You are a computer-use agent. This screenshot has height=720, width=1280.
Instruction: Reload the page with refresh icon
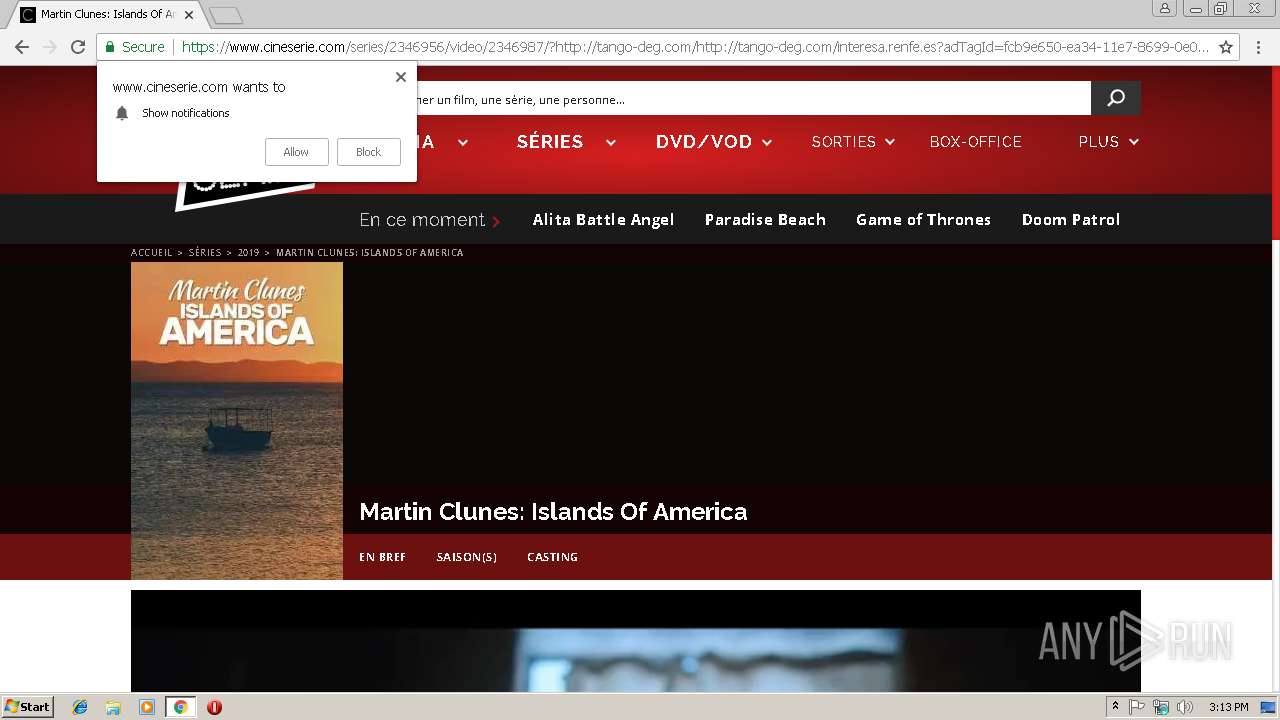78,47
